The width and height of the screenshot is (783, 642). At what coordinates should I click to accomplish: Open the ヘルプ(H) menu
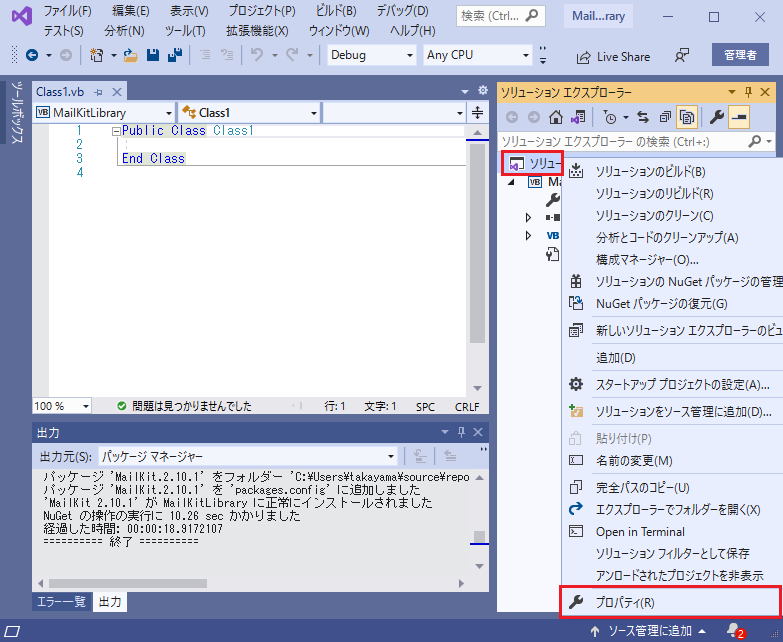[412, 31]
